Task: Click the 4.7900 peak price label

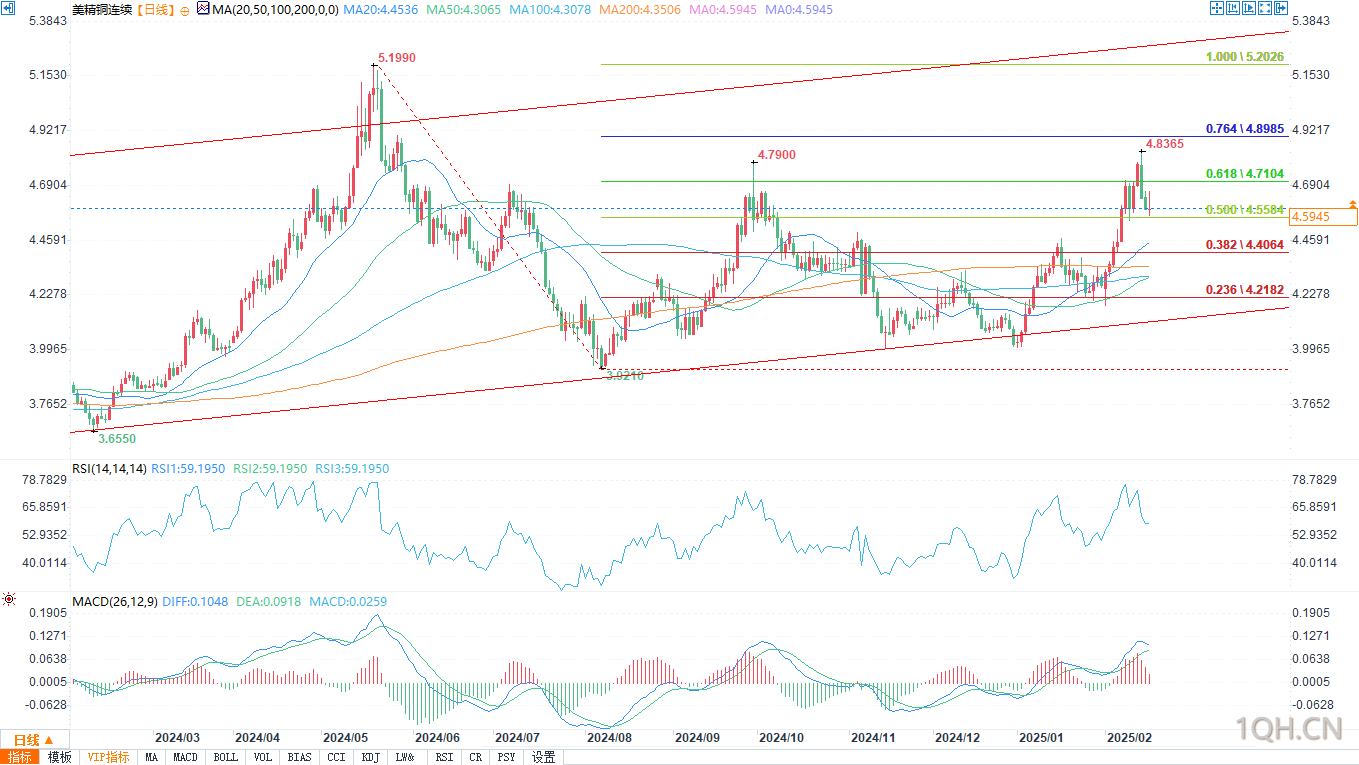Action: (x=777, y=155)
